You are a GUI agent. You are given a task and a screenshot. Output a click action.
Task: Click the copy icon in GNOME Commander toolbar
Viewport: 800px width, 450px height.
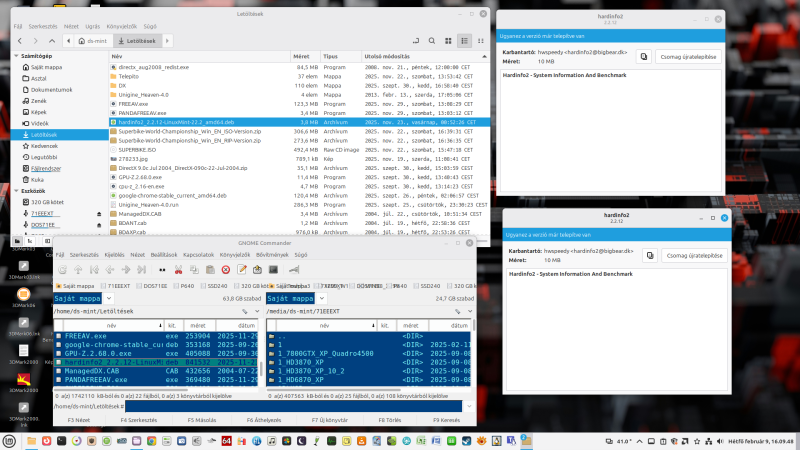194,269
